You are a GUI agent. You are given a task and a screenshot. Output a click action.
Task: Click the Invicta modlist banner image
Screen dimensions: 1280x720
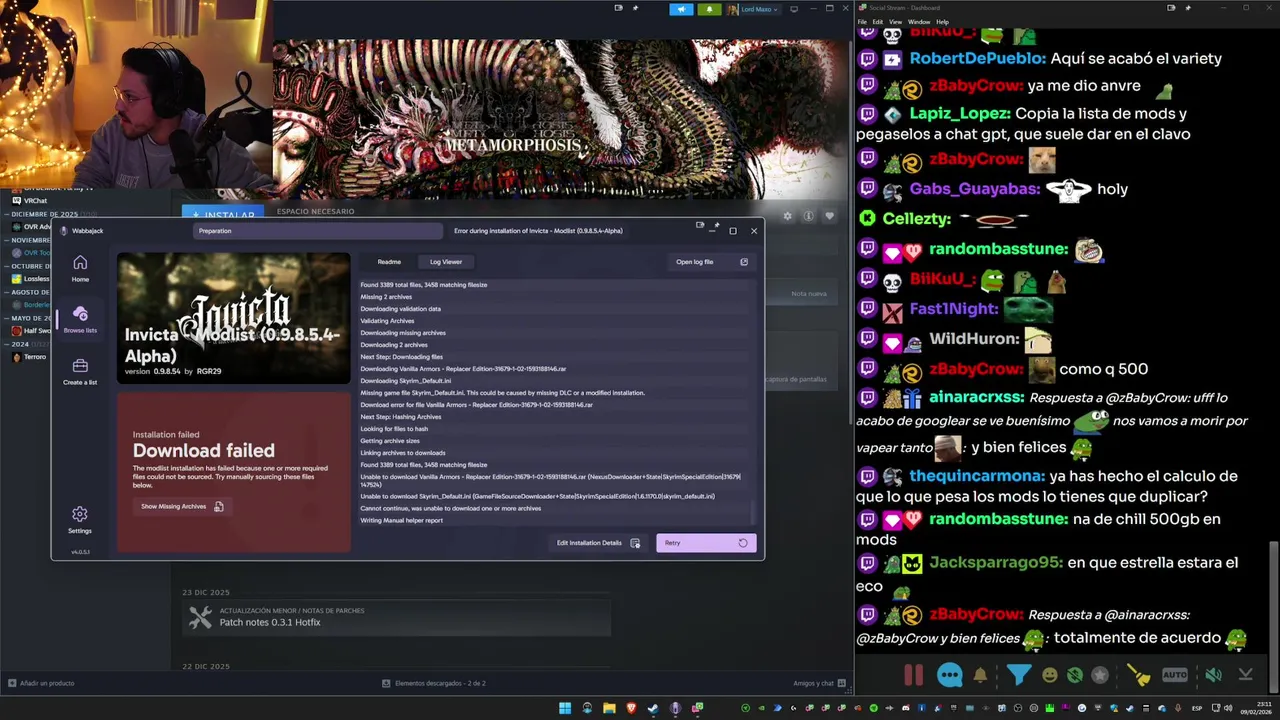pos(234,318)
